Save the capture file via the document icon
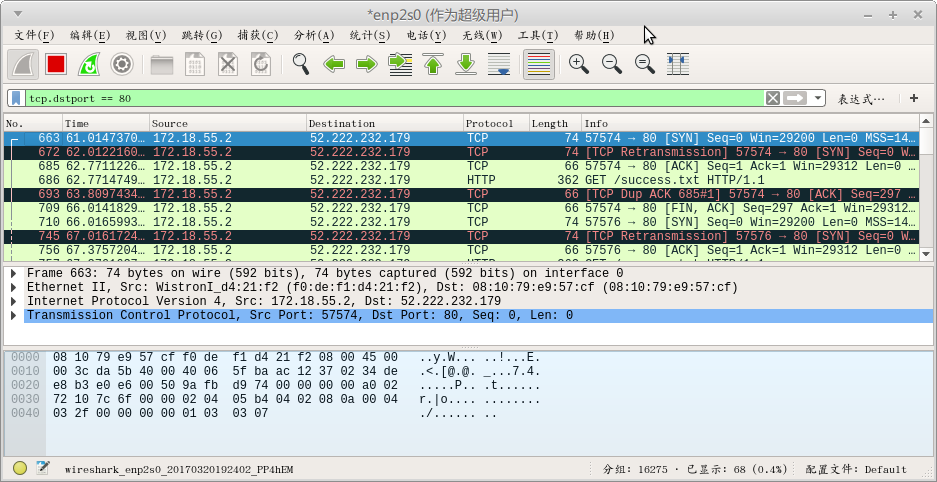Viewport: 937px width, 482px height. tap(194, 64)
